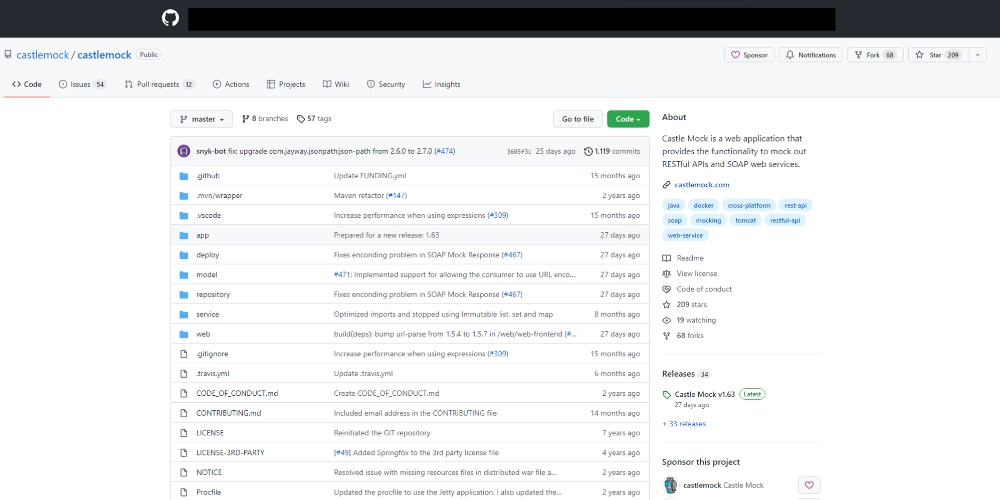Select the cross-platform topic tag
Image resolution: width=1000 pixels, height=500 pixels.
pos(750,205)
